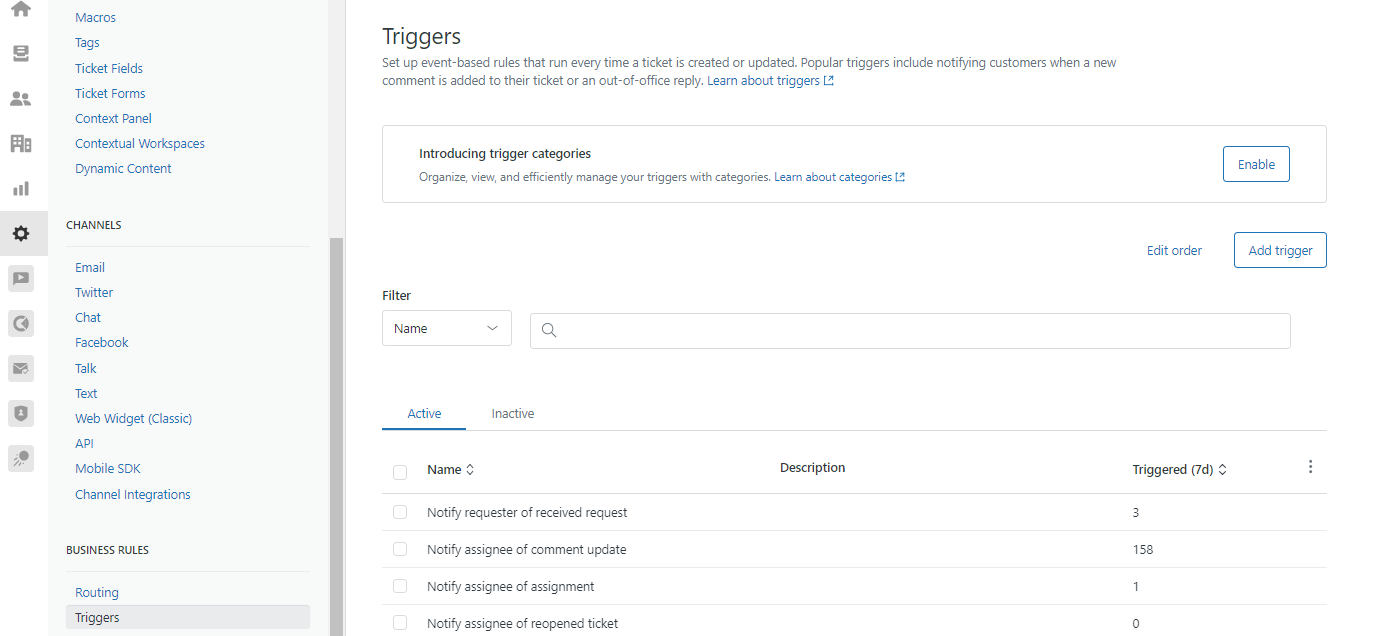
Task: Open the last app icon below the shield
Action: coord(21,458)
